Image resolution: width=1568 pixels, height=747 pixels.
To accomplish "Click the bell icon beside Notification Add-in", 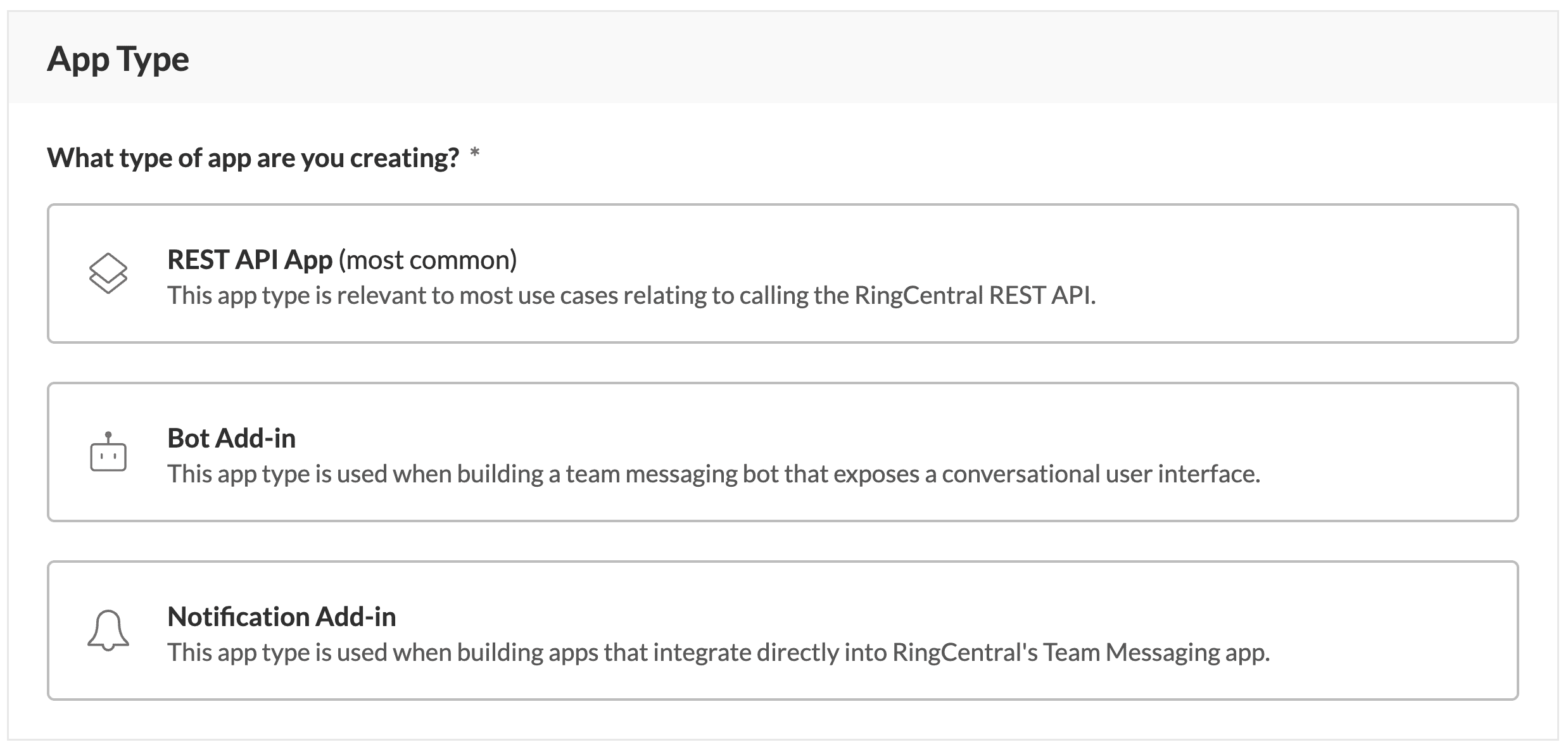I will 108,631.
